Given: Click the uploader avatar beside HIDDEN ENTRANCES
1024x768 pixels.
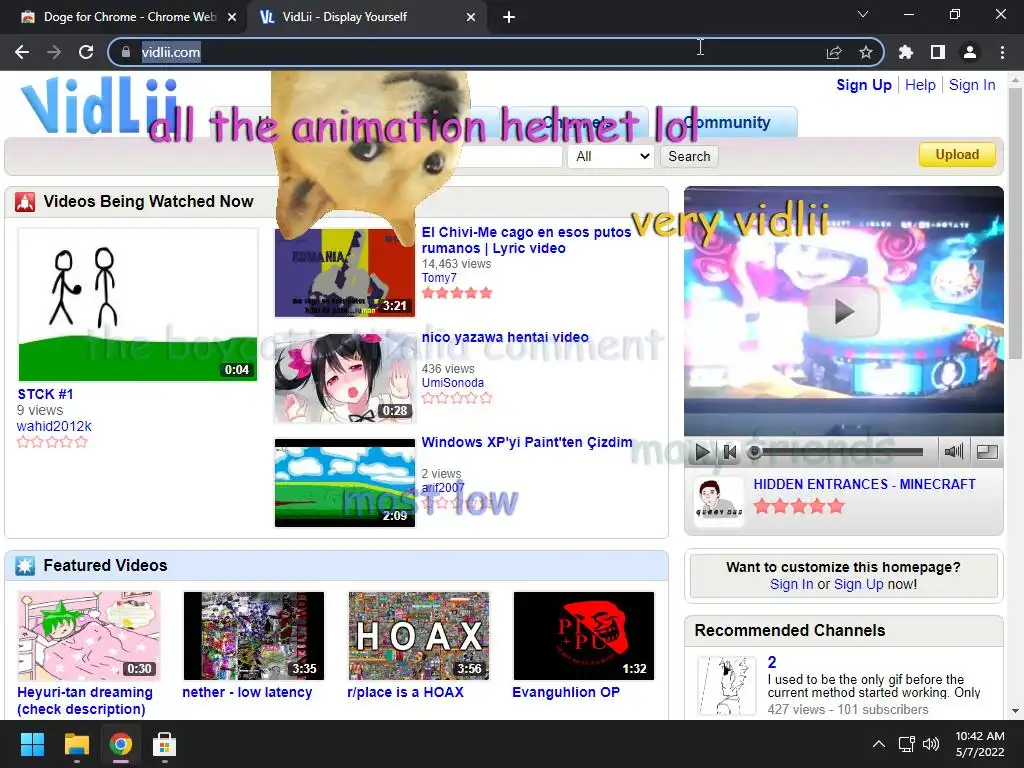Looking at the screenshot, I should click(x=718, y=502).
